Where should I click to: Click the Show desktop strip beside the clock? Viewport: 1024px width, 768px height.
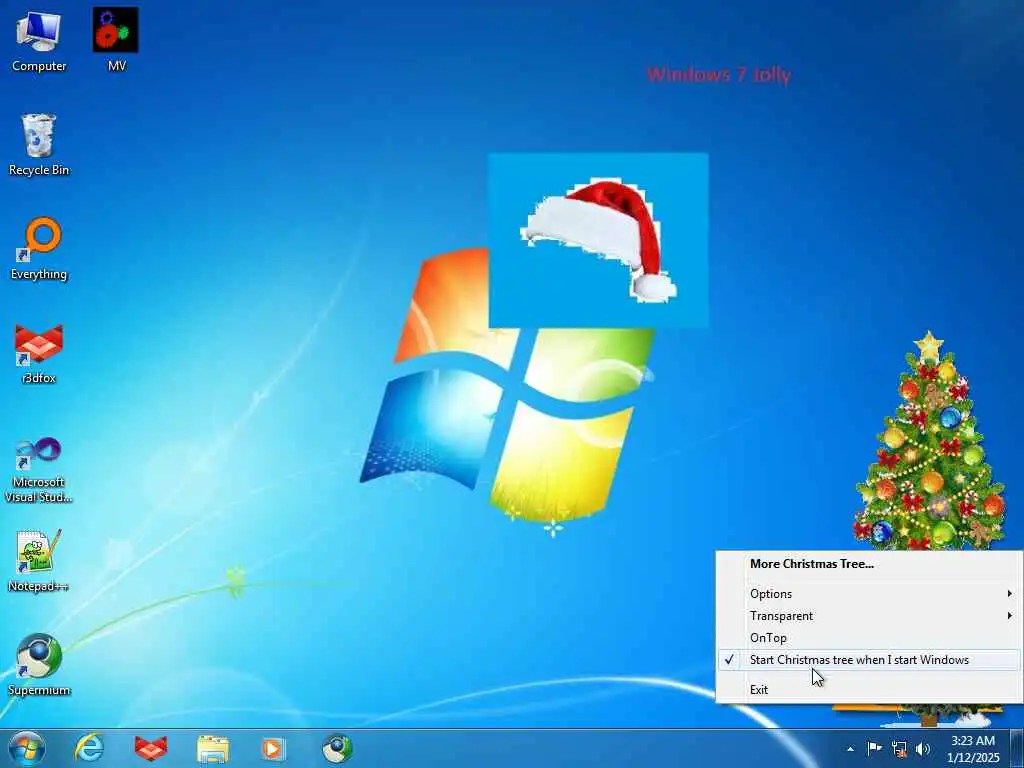pyautogui.click(x=1017, y=748)
